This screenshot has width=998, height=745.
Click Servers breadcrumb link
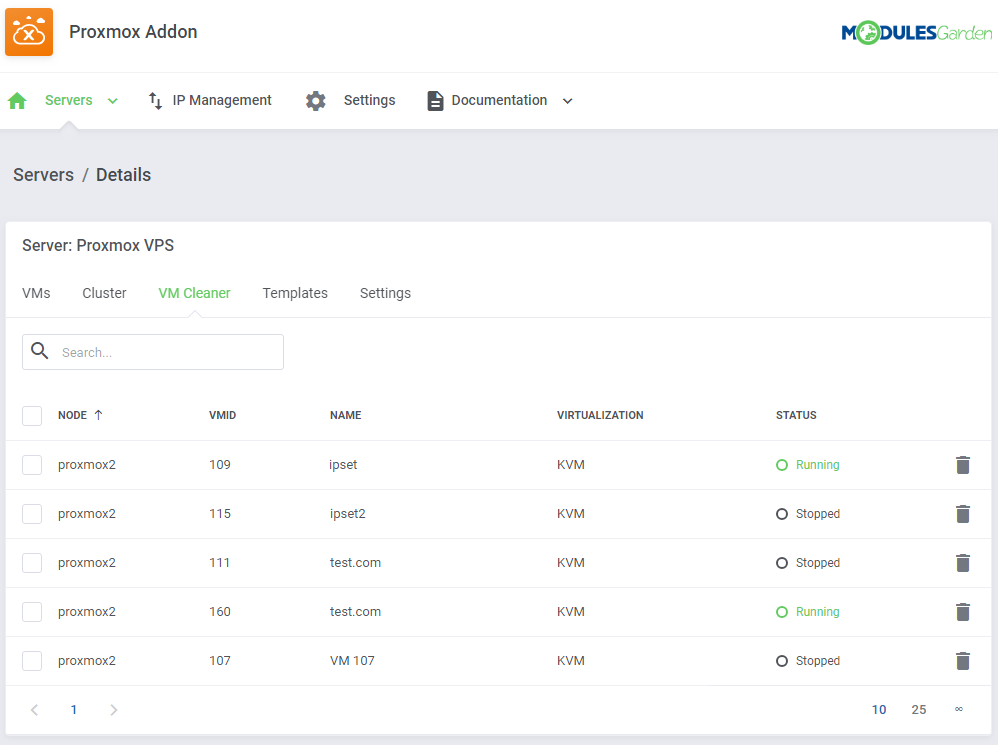point(43,175)
